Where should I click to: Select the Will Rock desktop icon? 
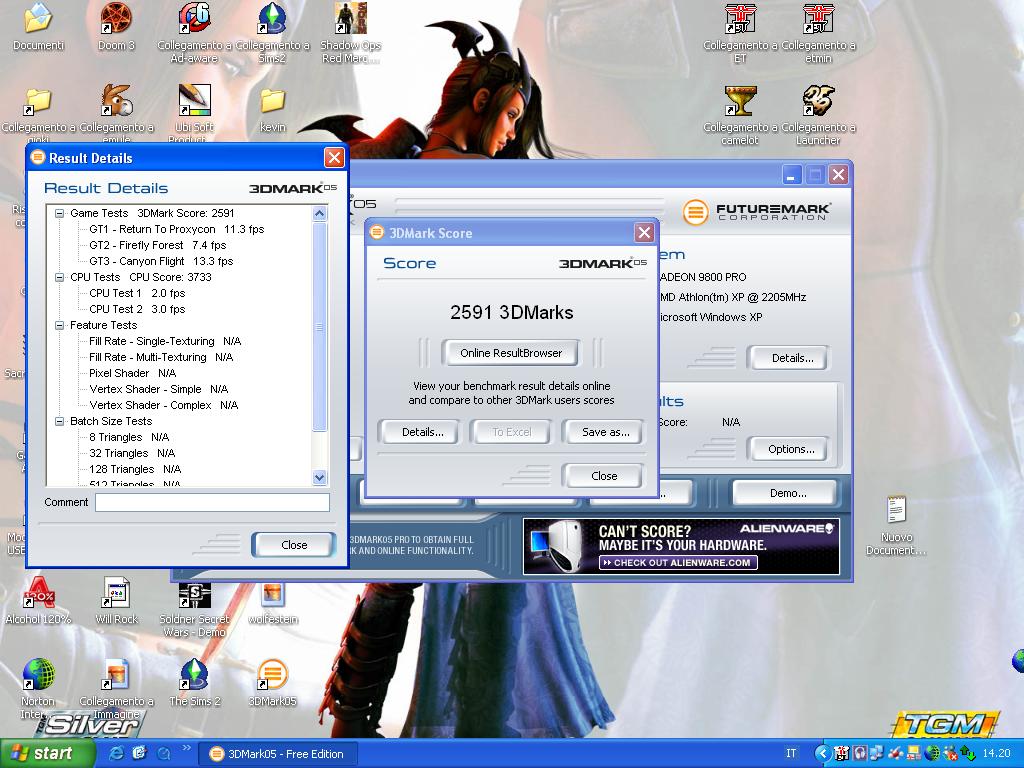pos(116,592)
